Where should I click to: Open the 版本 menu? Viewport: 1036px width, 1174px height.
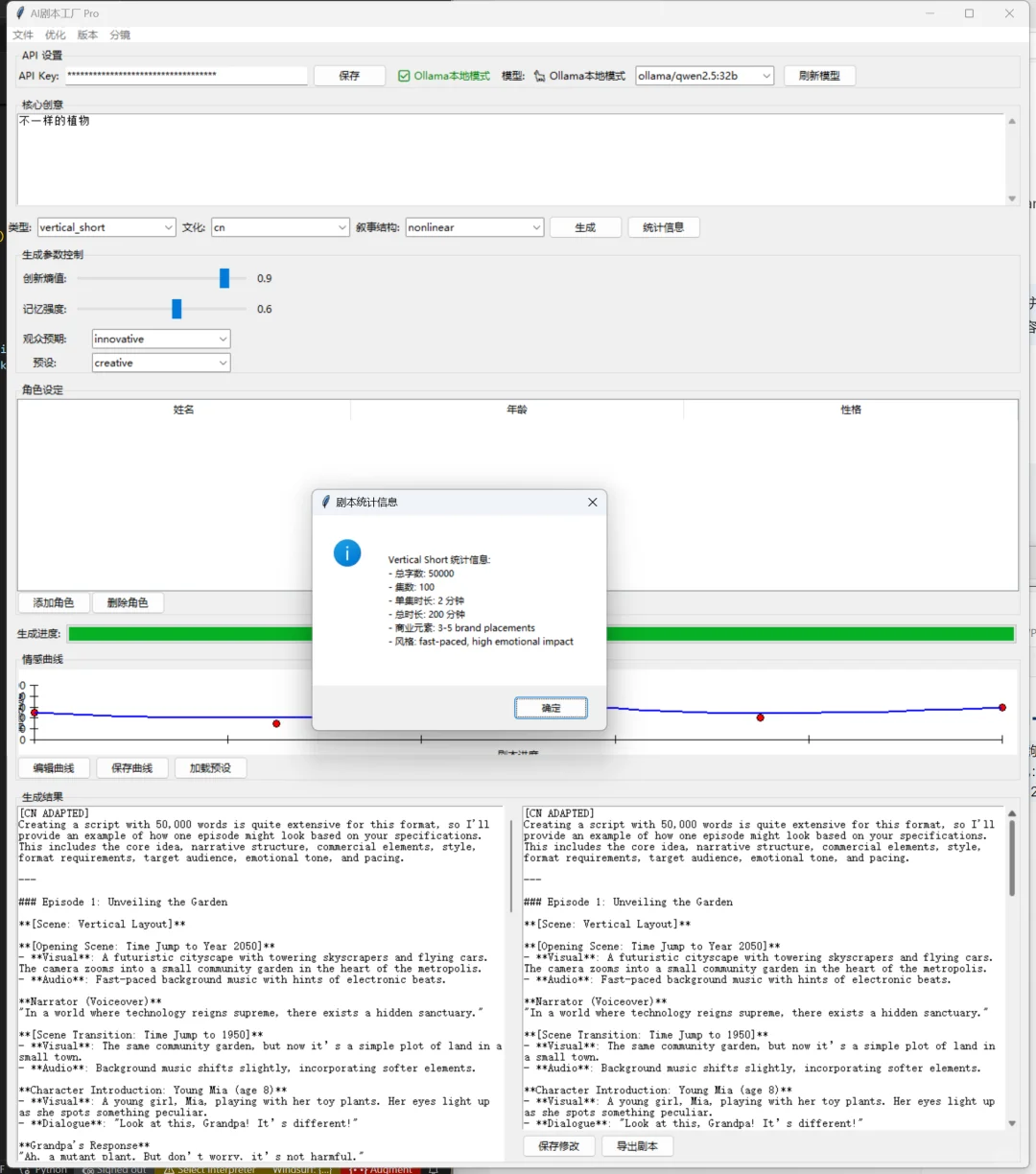coord(87,35)
